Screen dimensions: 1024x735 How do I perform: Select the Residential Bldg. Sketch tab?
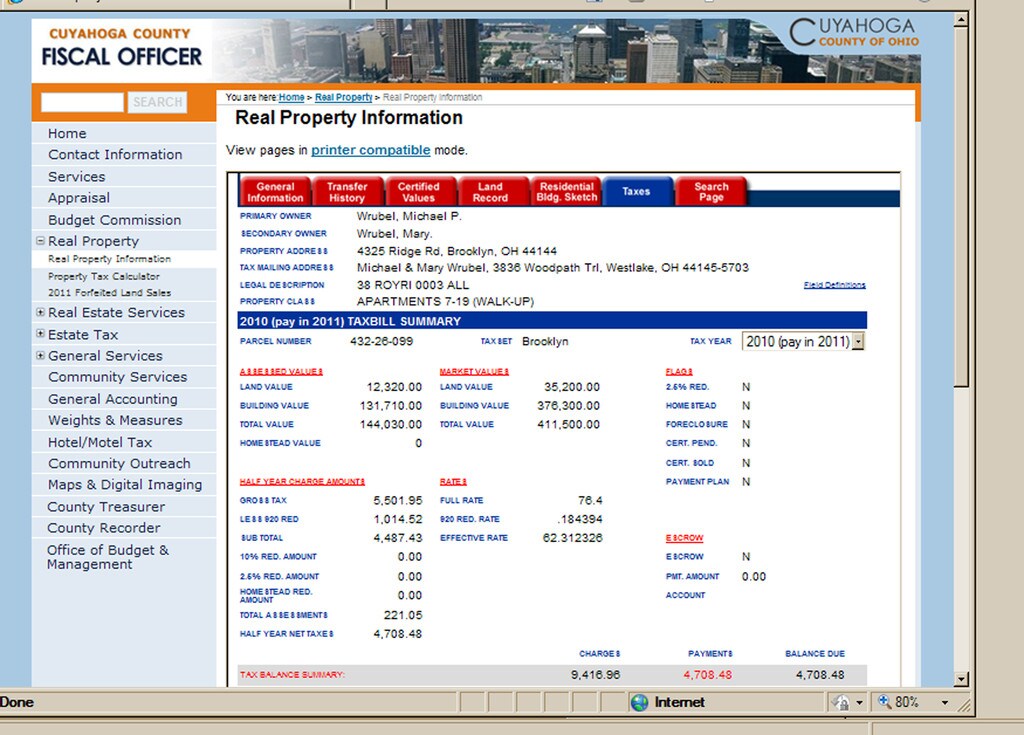(566, 192)
